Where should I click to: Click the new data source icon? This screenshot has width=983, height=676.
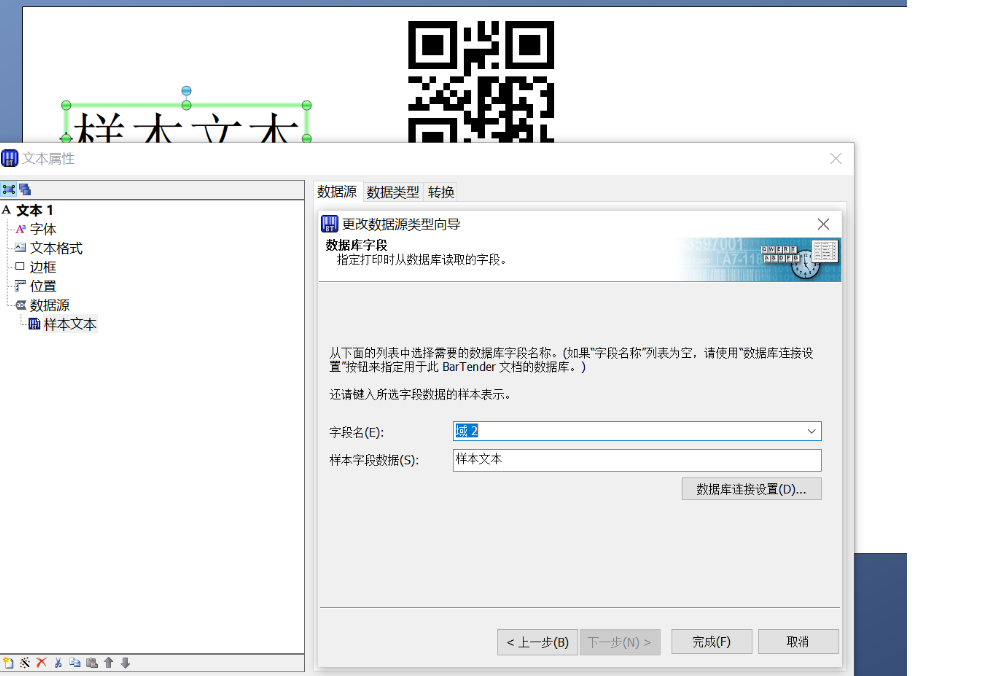pos(8,663)
